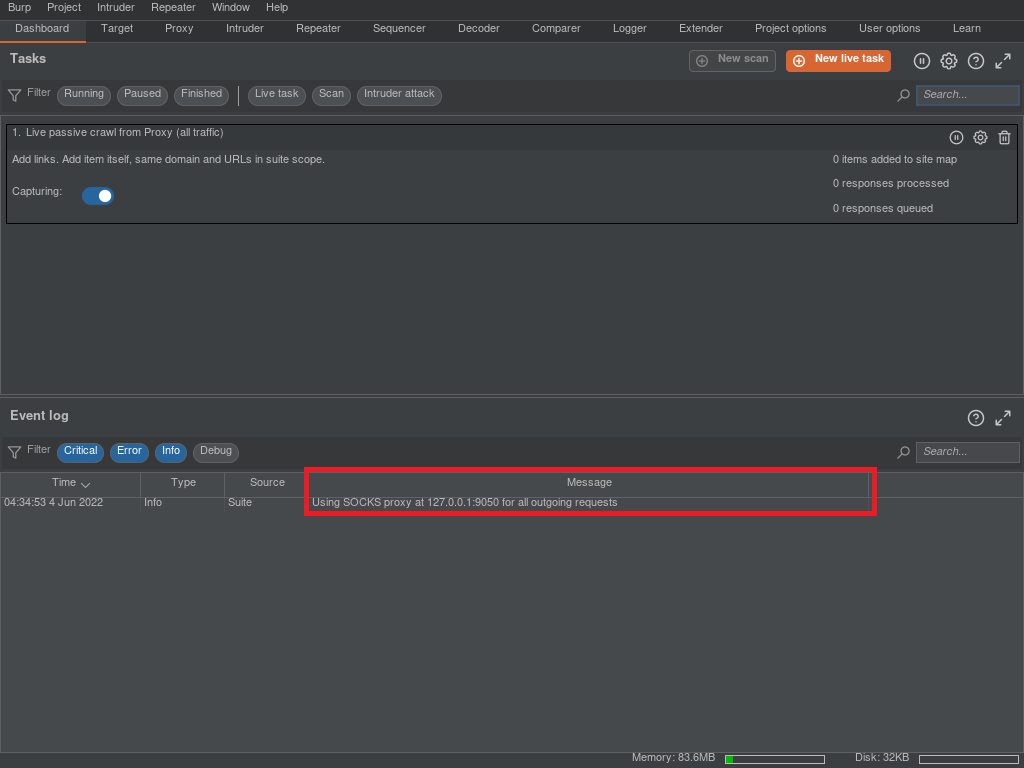Open the Burp settings gear in Tasks header
The width and height of the screenshot is (1024, 768).
948,60
